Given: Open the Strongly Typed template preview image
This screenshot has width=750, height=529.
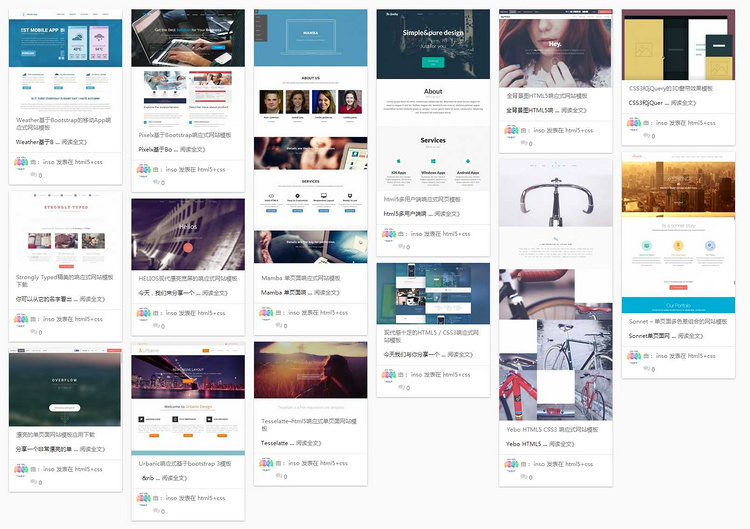Looking at the screenshot, I should coord(66,231).
